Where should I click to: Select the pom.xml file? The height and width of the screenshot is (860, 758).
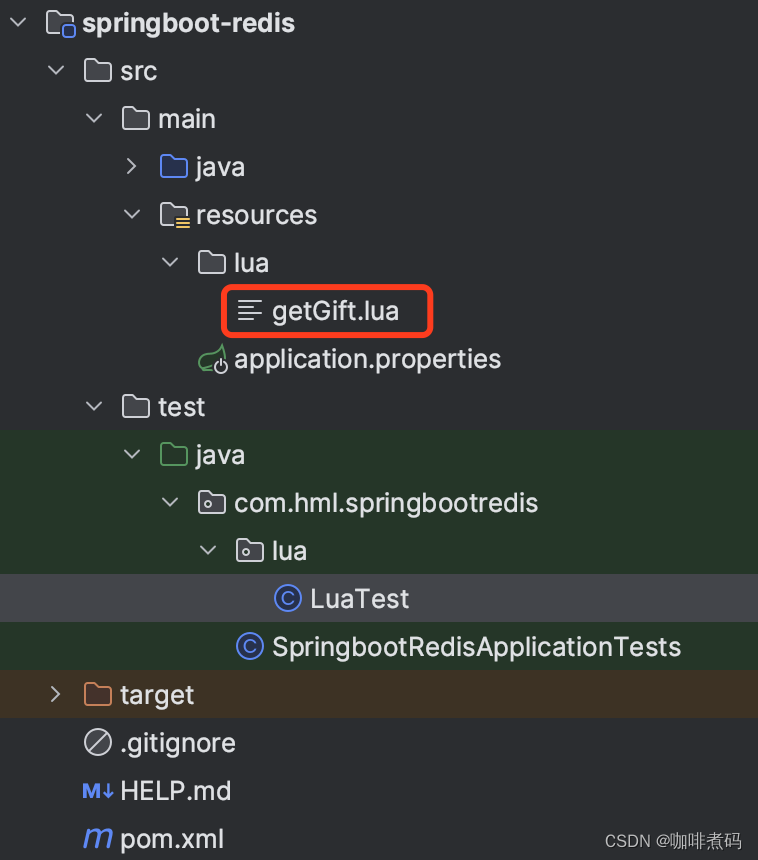[172, 839]
